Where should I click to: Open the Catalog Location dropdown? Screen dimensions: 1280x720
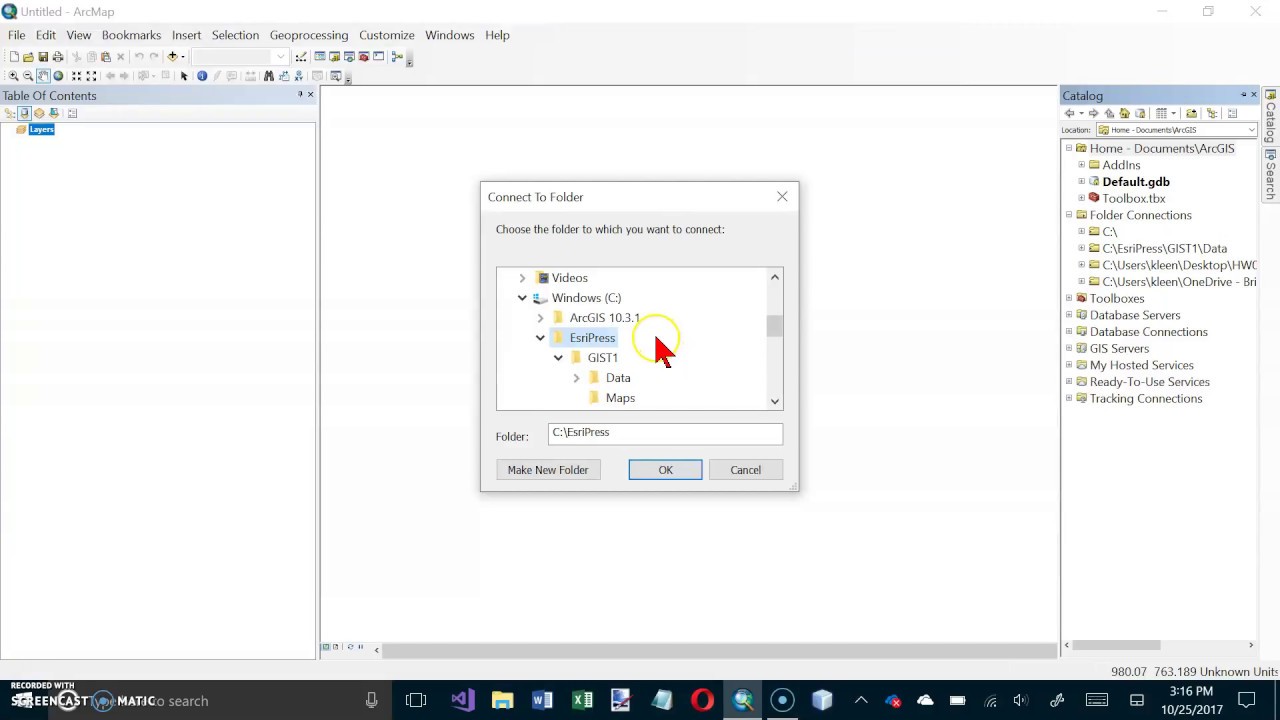pos(1251,130)
